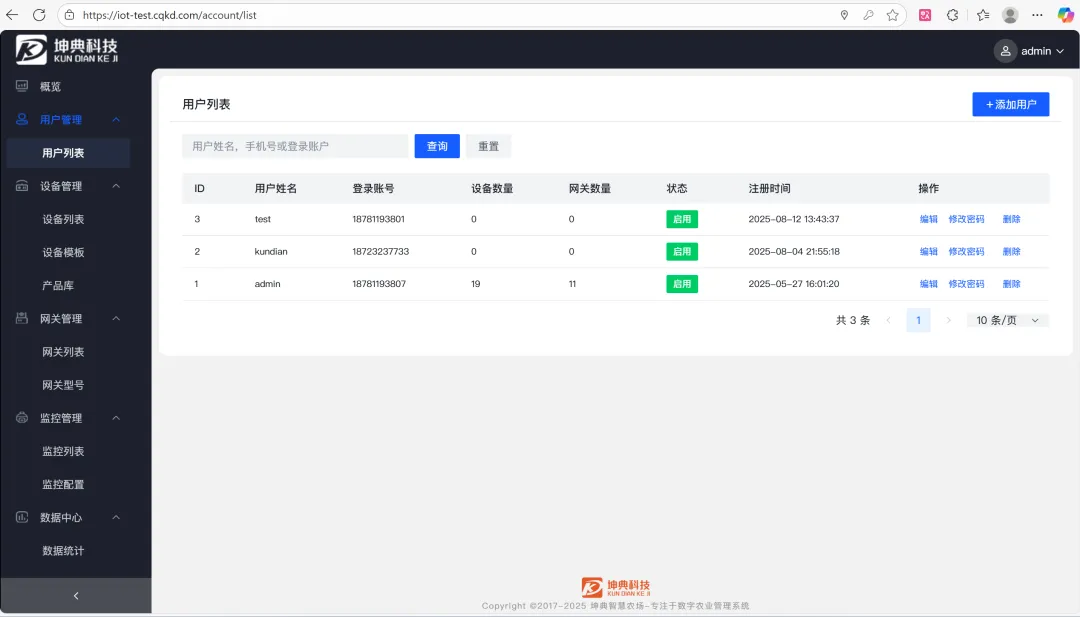Go to the previous page arrow

(x=889, y=320)
